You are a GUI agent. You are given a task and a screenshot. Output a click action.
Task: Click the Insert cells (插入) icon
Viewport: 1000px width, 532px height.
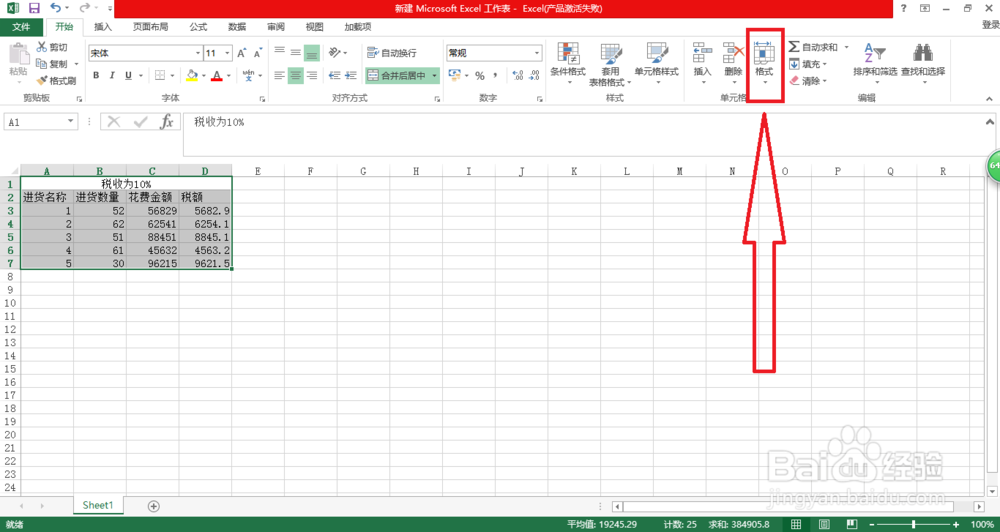click(702, 53)
